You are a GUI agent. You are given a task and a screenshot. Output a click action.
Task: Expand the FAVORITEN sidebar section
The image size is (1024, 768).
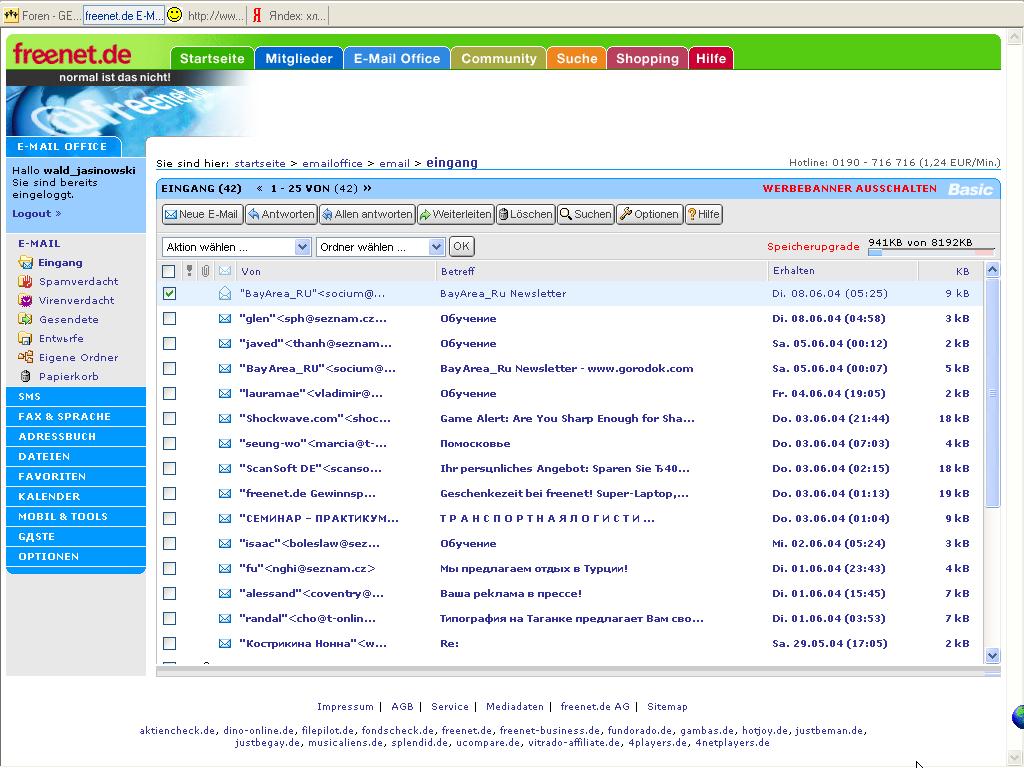76,477
